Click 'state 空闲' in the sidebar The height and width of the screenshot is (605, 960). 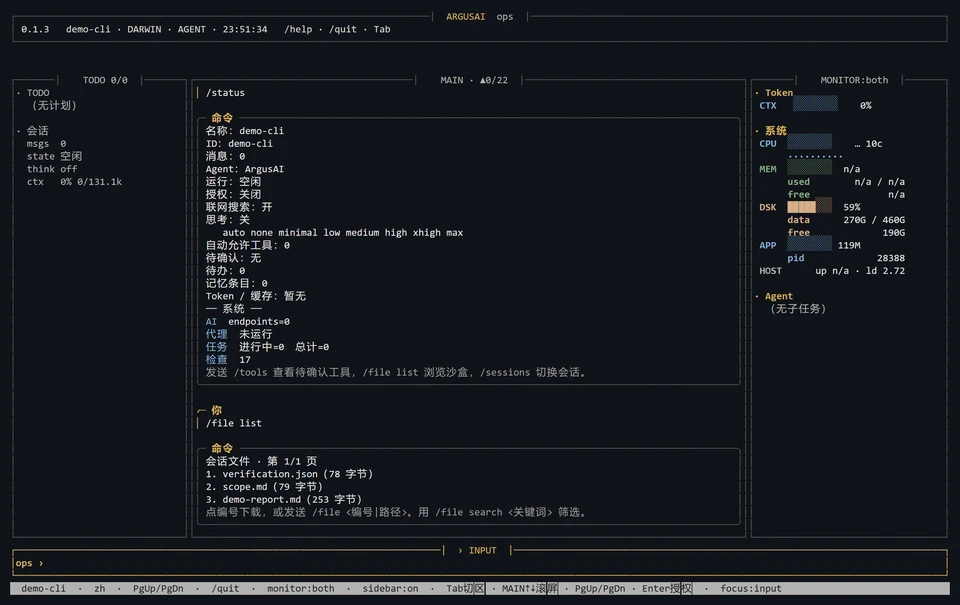click(54, 156)
